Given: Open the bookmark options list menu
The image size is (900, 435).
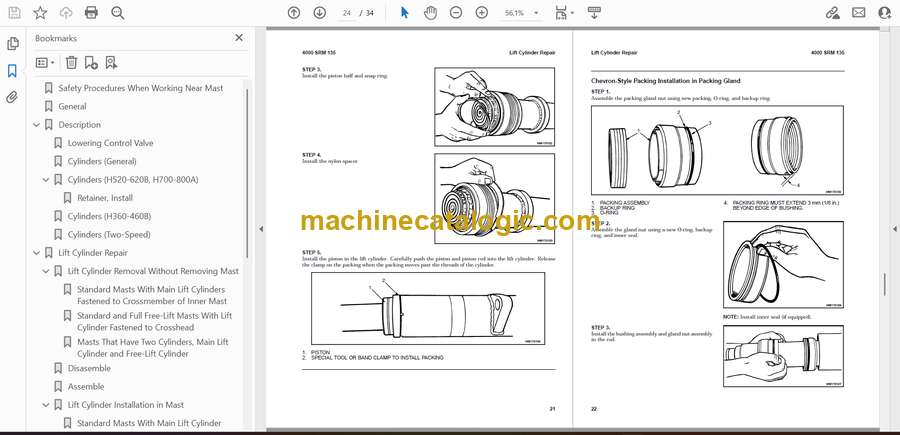Looking at the screenshot, I should 45,63.
